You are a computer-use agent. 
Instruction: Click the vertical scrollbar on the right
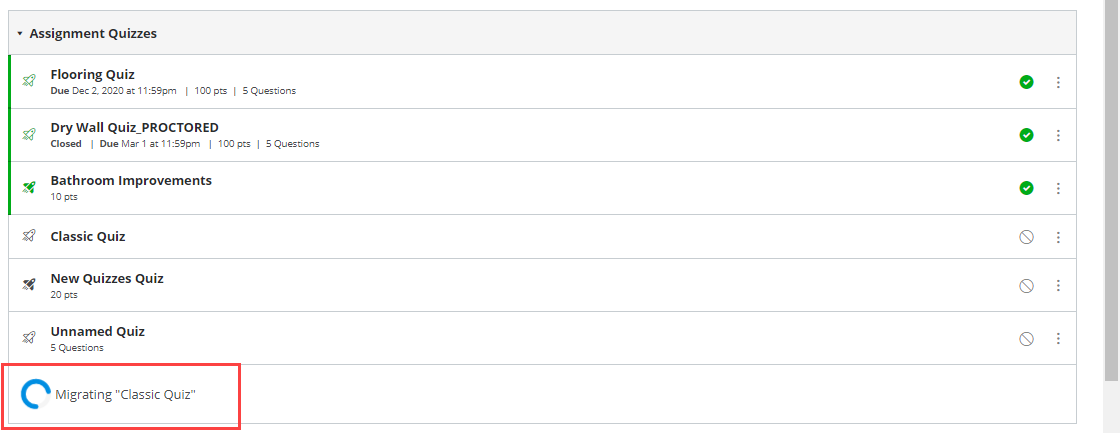(1111, 190)
